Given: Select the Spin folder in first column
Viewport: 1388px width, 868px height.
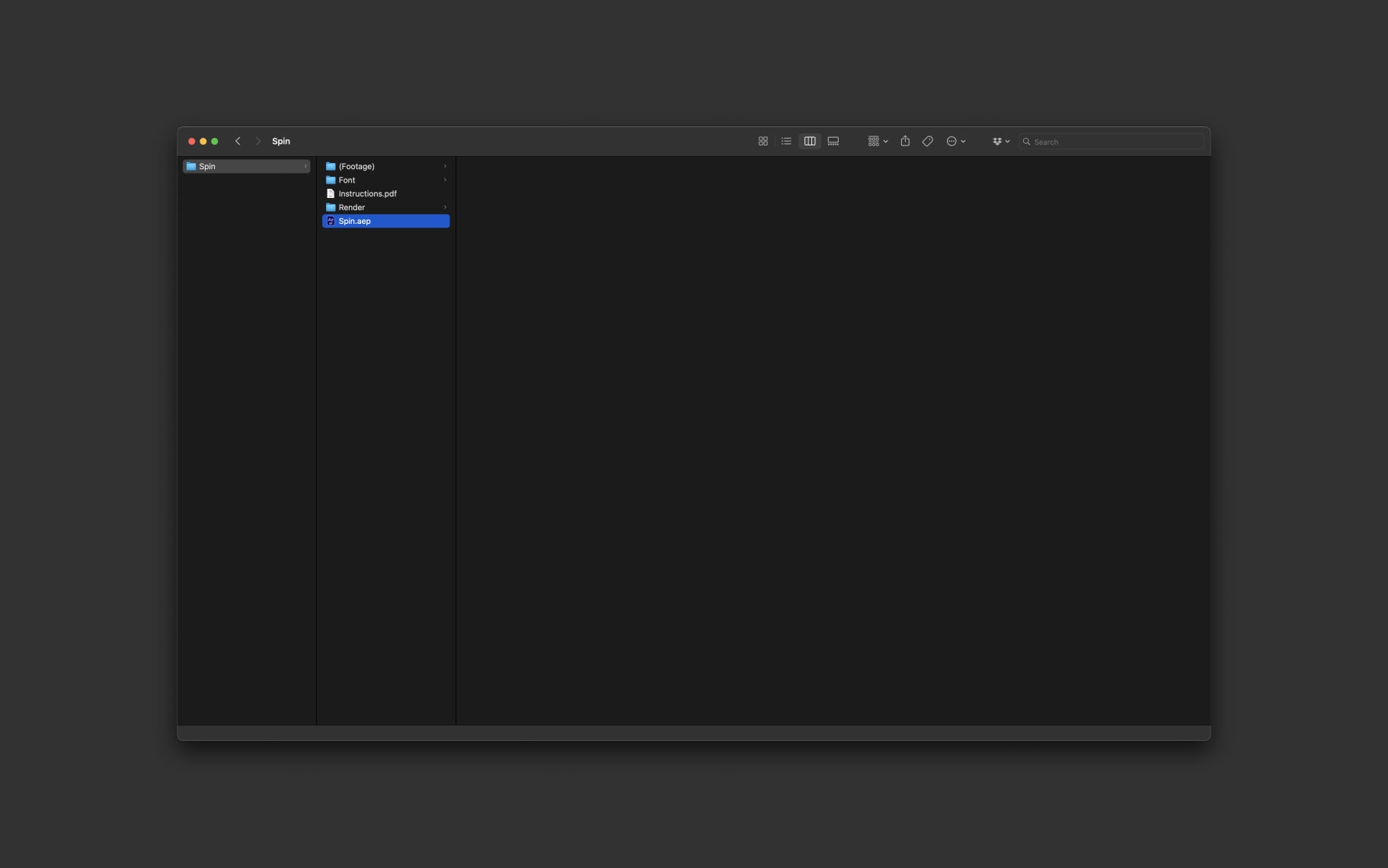Looking at the screenshot, I should 246,167.
